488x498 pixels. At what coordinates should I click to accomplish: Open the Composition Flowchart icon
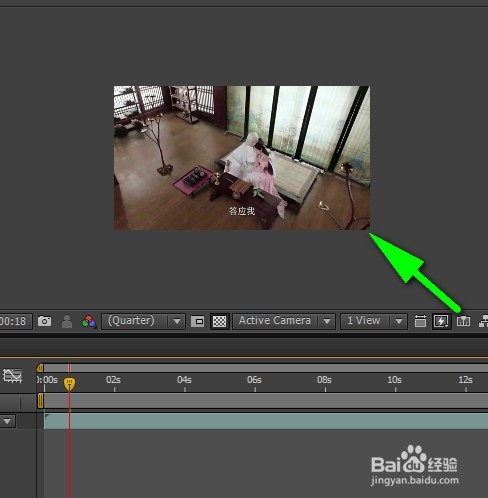[483, 321]
